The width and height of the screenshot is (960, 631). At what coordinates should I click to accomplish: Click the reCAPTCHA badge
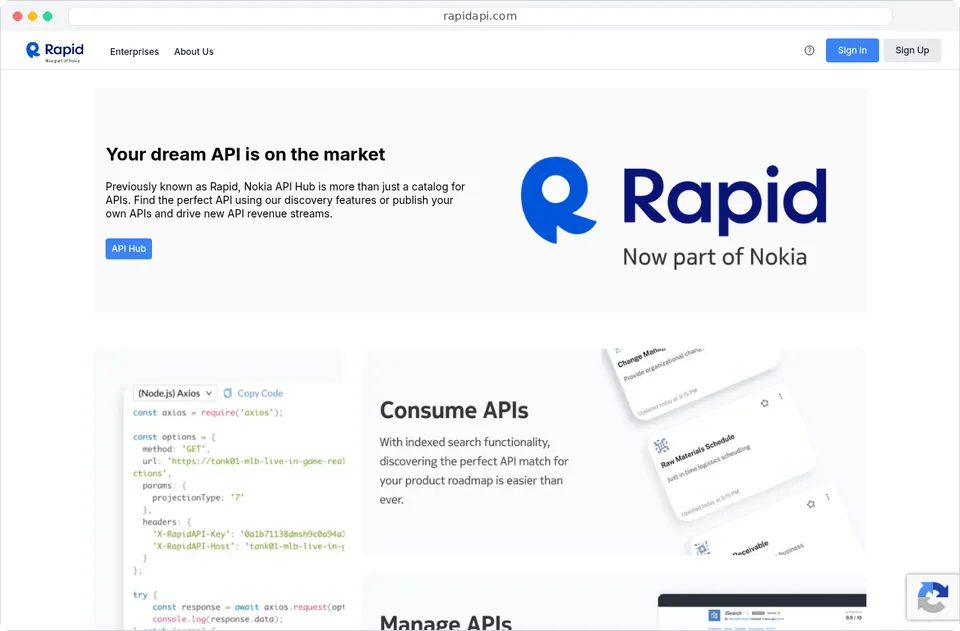click(932, 597)
